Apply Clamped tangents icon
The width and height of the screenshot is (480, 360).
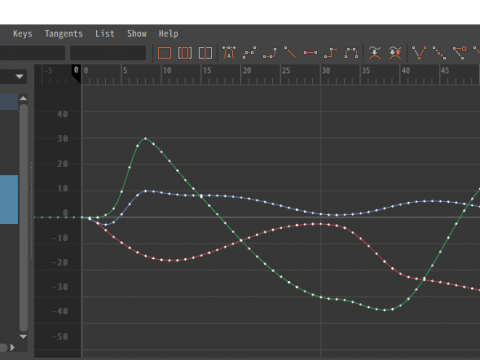[x=270, y=53]
